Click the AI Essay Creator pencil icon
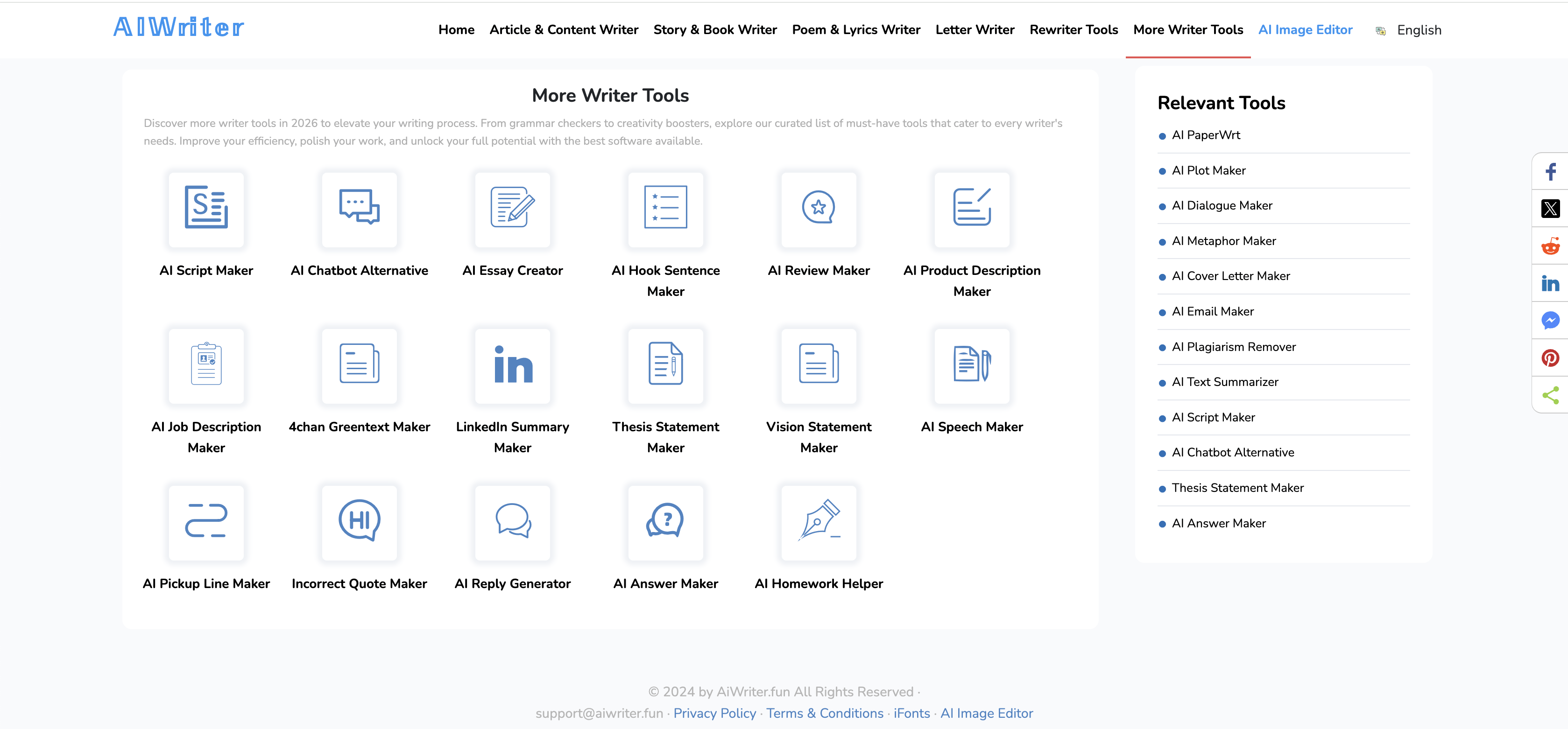 (x=513, y=210)
